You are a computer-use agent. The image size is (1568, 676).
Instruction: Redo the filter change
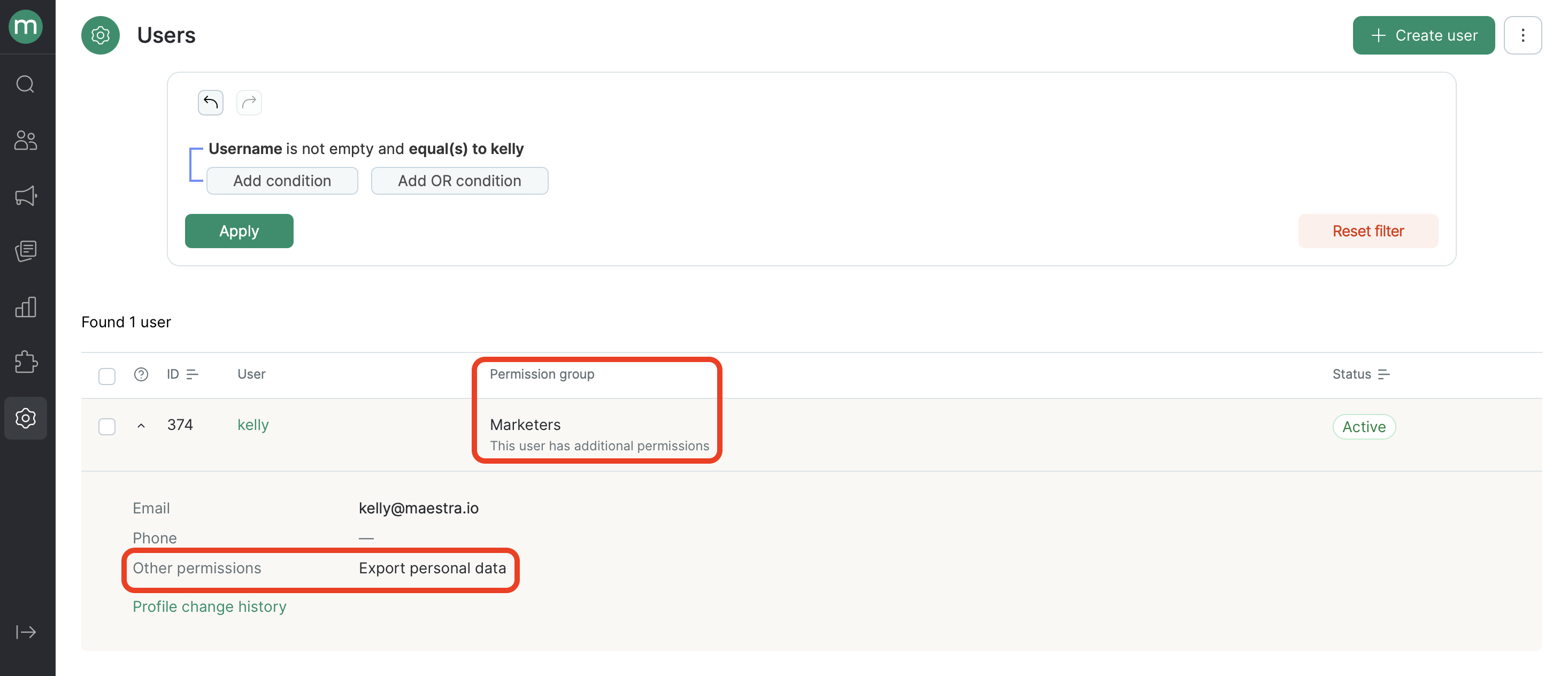pyautogui.click(x=249, y=102)
